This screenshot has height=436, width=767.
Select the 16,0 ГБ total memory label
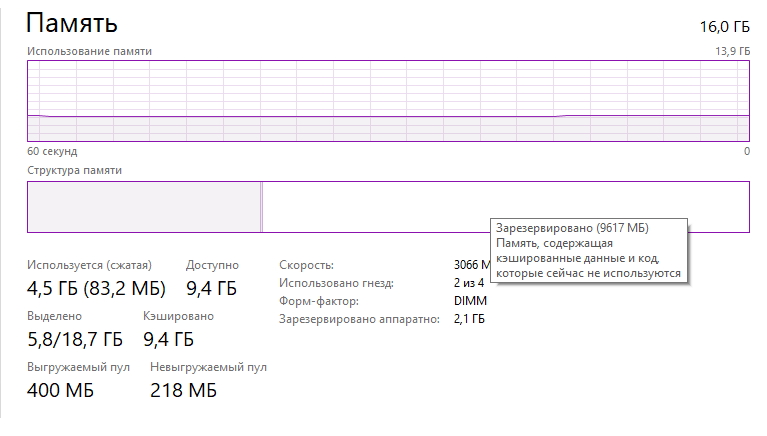point(724,27)
